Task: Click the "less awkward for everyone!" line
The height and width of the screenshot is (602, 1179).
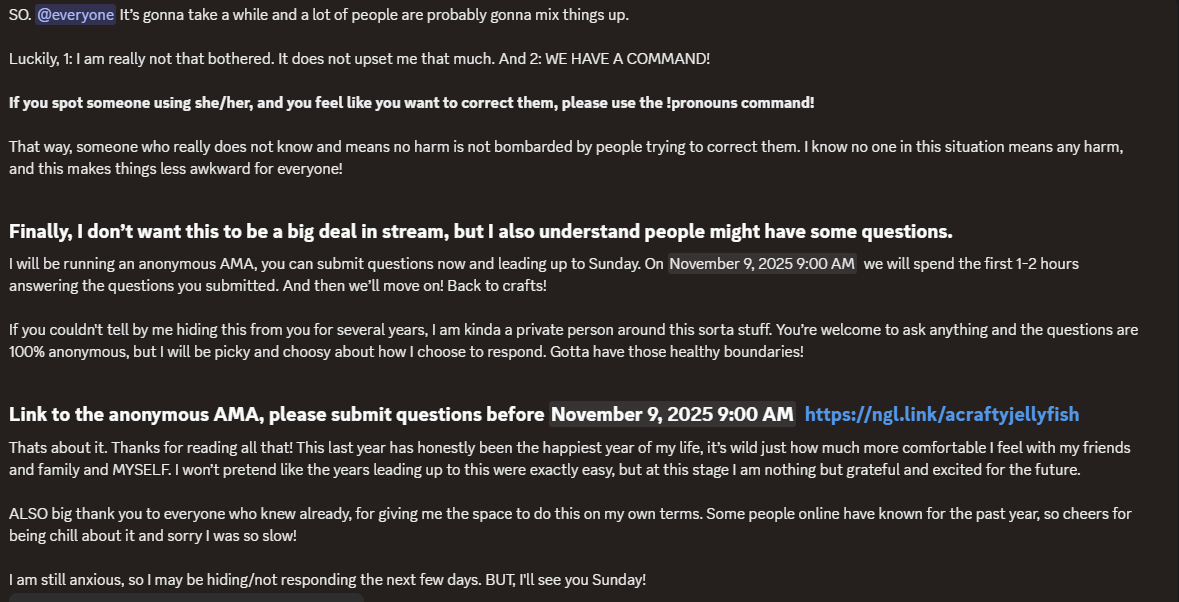Action: (176, 169)
